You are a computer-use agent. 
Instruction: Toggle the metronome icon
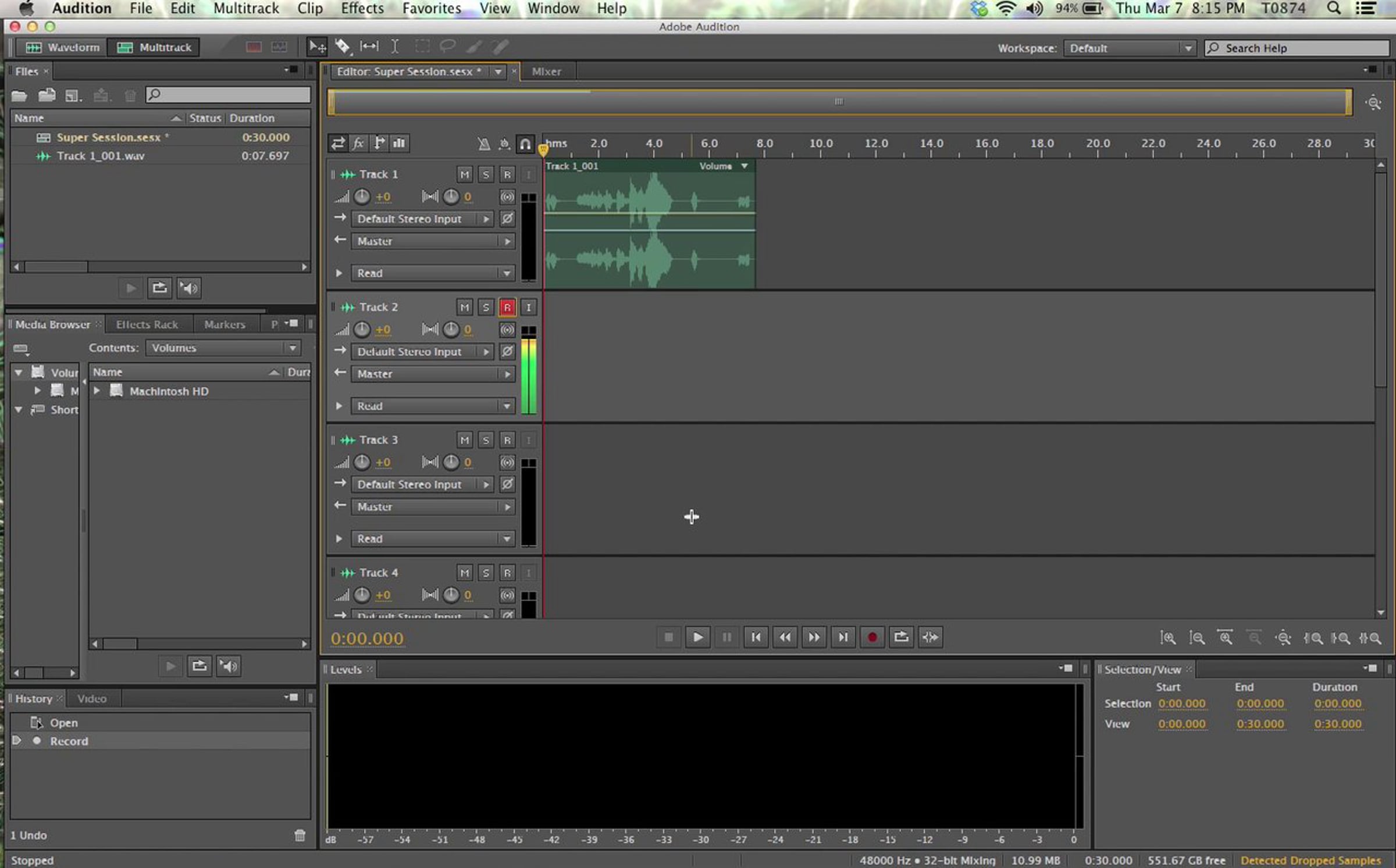pyautogui.click(x=483, y=144)
